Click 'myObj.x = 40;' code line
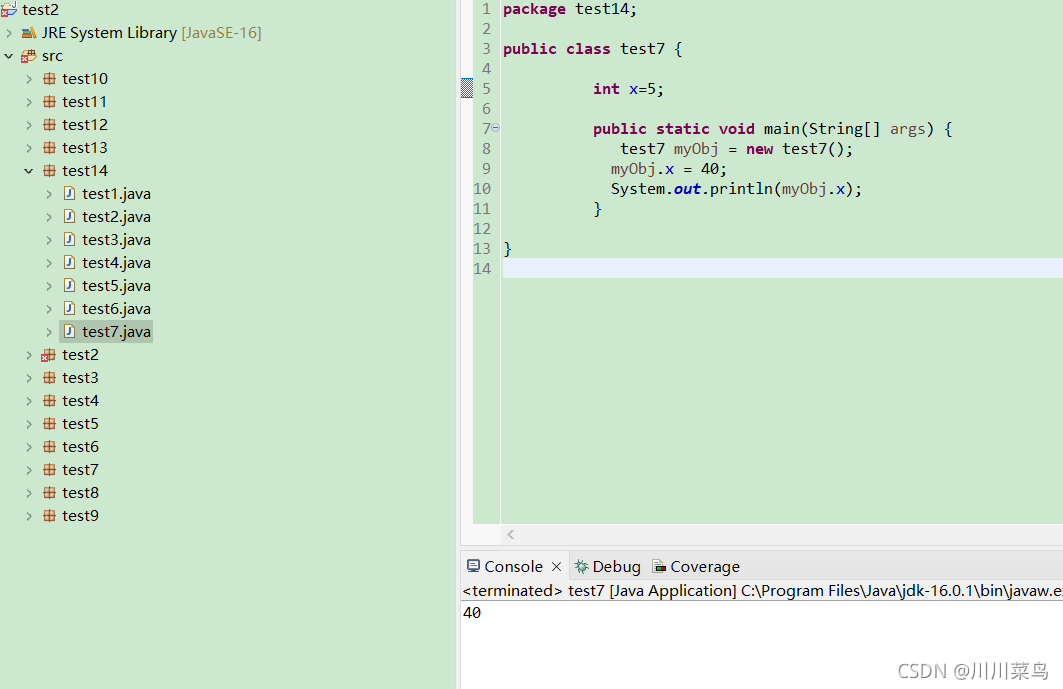Viewport: 1063px width, 689px height. [668, 169]
